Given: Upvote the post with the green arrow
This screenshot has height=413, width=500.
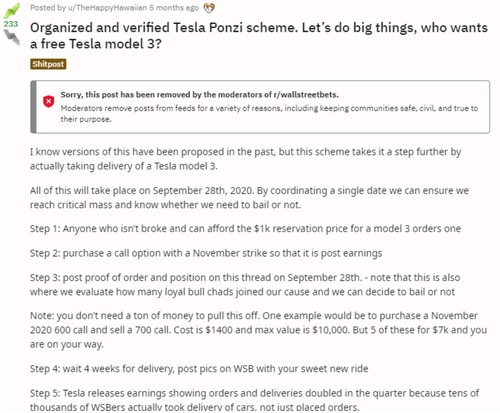Looking at the screenshot, I should click(x=11, y=11).
